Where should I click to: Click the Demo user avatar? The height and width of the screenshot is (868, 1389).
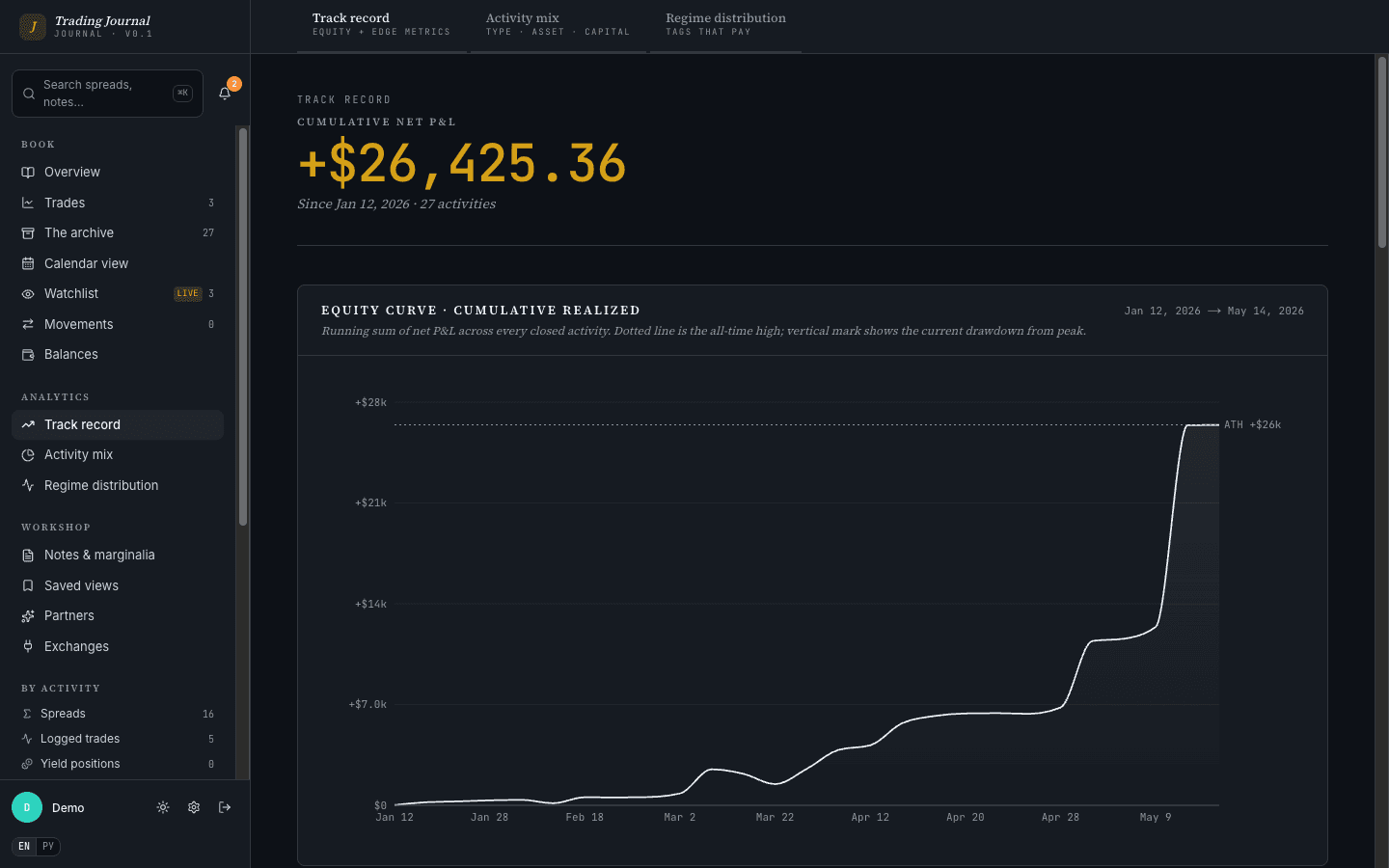click(27, 807)
